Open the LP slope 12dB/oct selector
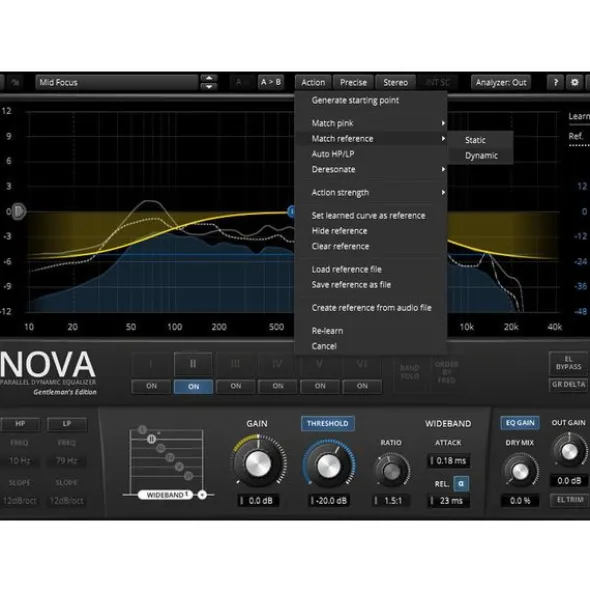Viewport: 590px width, 591px height. point(67,501)
